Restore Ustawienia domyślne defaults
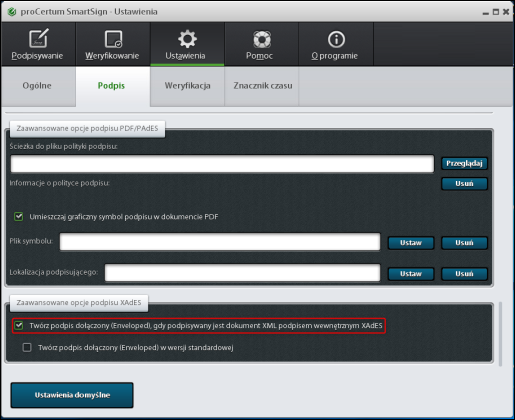The height and width of the screenshot is (420, 515). 72,395
